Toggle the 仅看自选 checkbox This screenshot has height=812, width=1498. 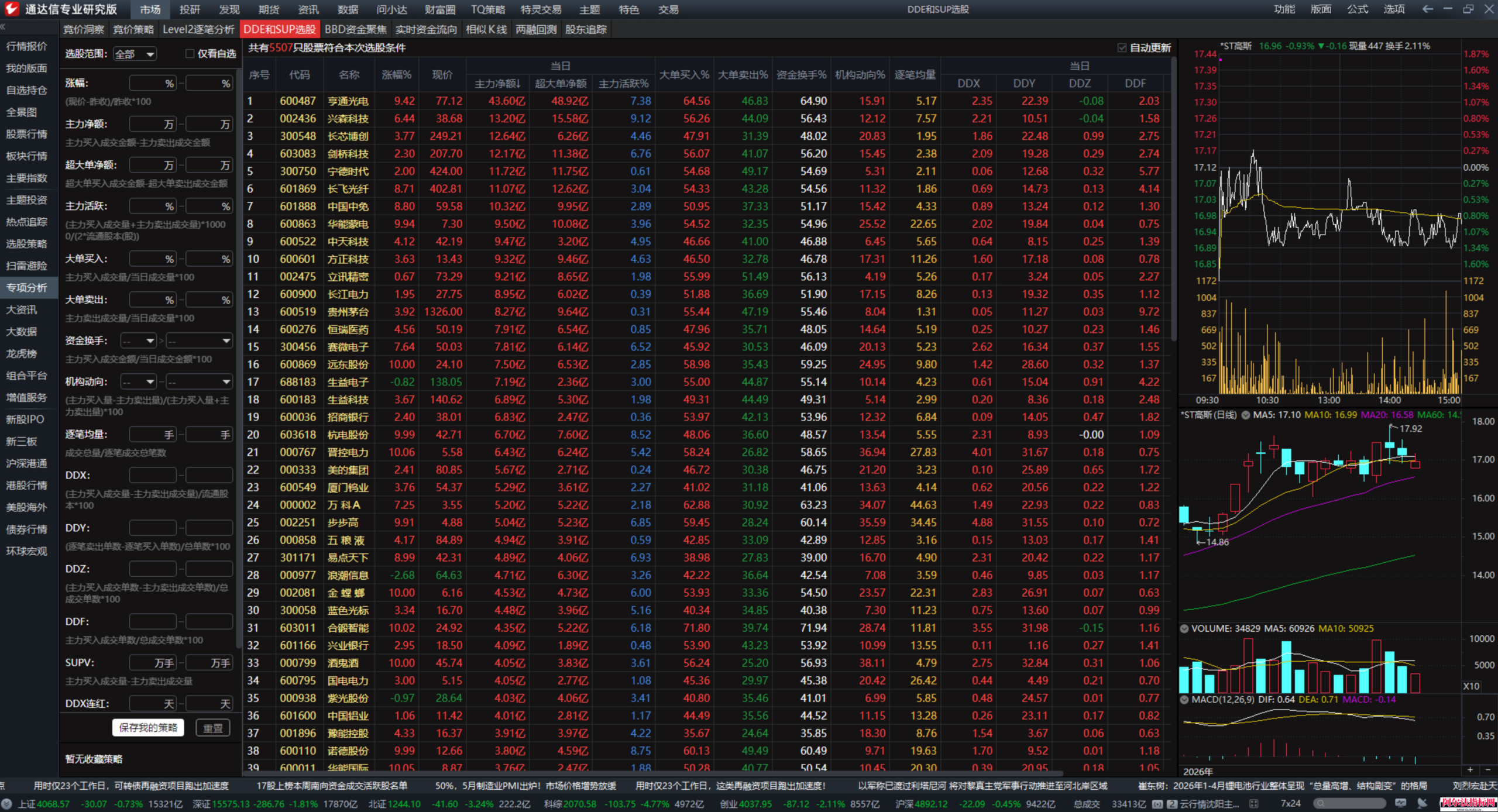click(x=190, y=54)
